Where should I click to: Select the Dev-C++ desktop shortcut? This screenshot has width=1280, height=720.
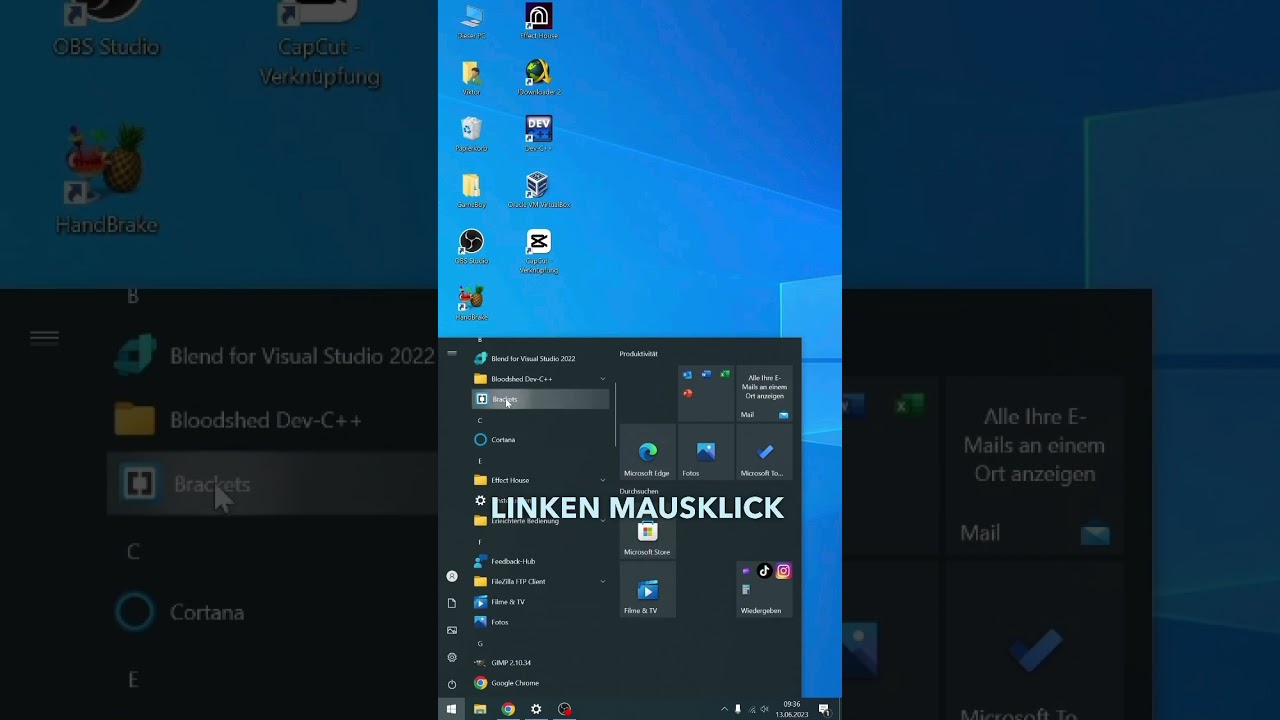coord(538,134)
